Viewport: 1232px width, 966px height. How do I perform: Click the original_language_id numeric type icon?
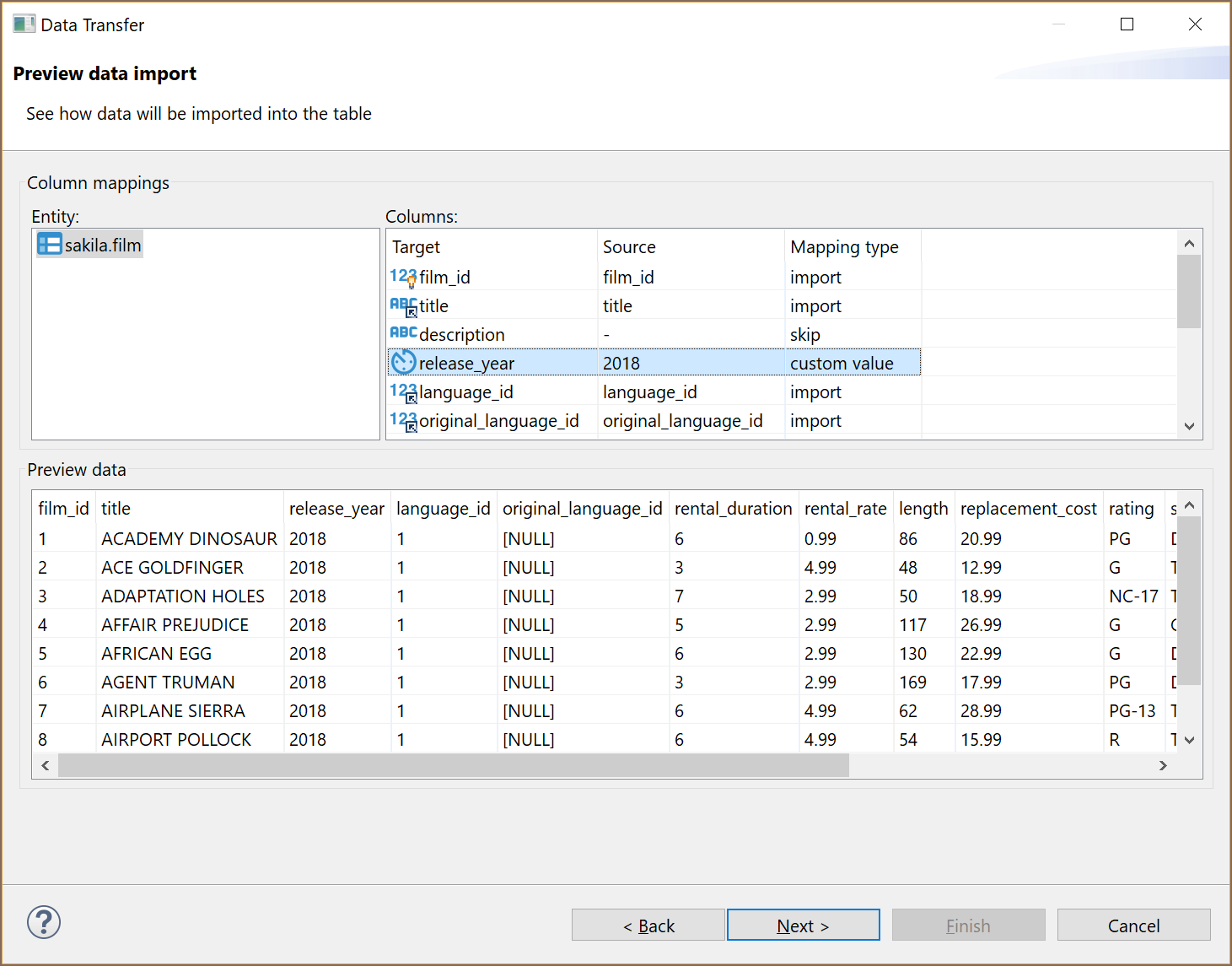click(403, 421)
